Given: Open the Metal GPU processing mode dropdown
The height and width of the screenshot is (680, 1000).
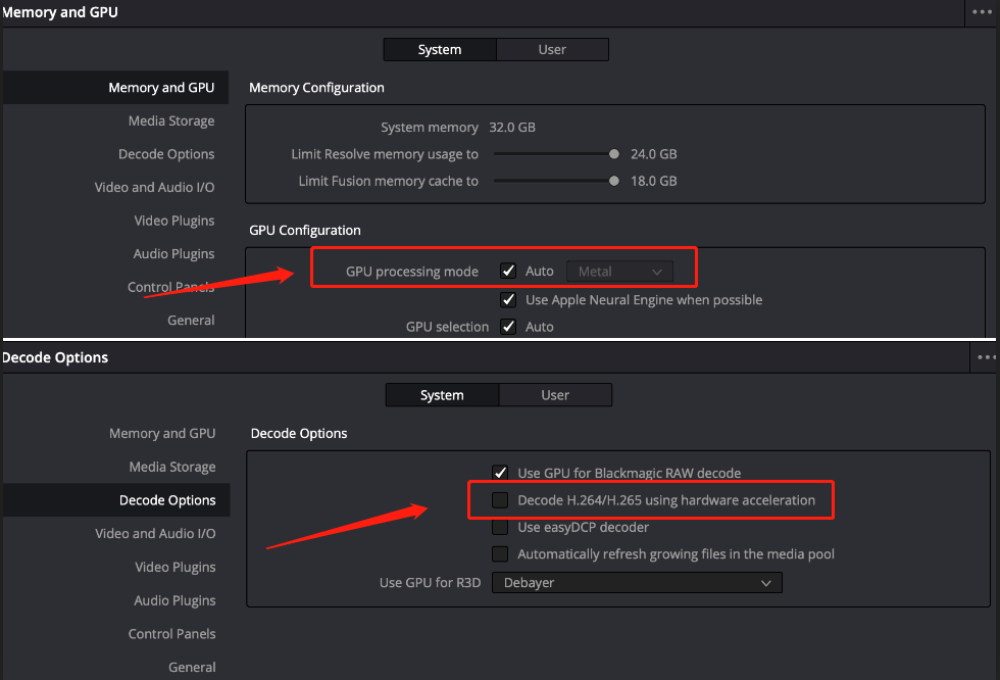Looking at the screenshot, I should click(620, 272).
